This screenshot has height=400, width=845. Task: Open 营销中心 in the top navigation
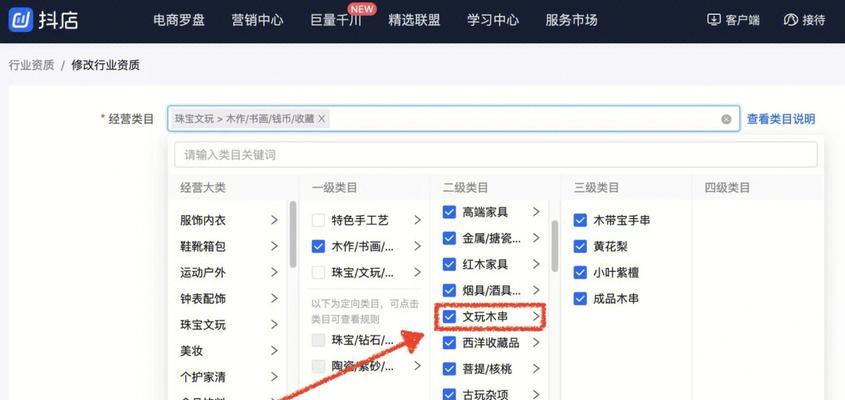pyautogui.click(x=257, y=20)
